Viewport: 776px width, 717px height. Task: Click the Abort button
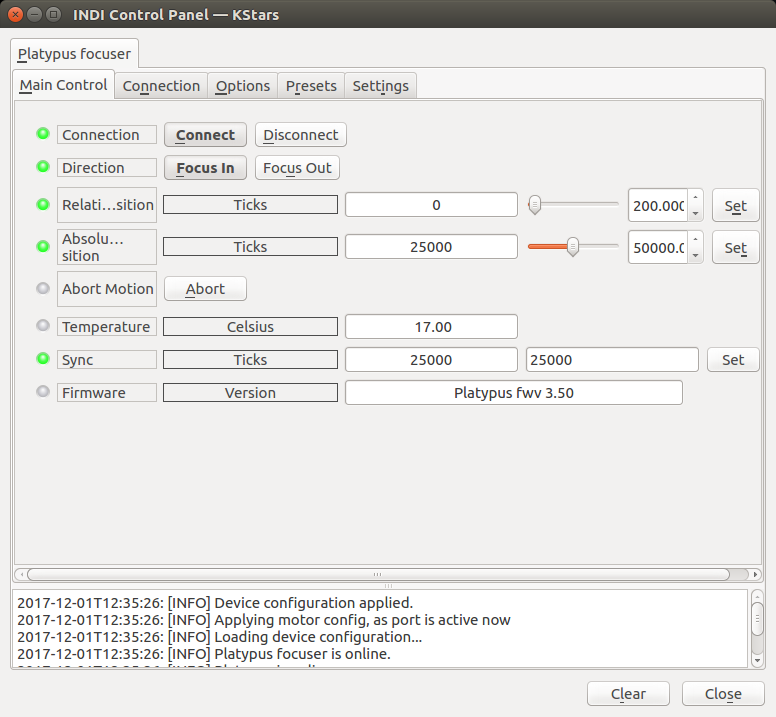tap(205, 289)
